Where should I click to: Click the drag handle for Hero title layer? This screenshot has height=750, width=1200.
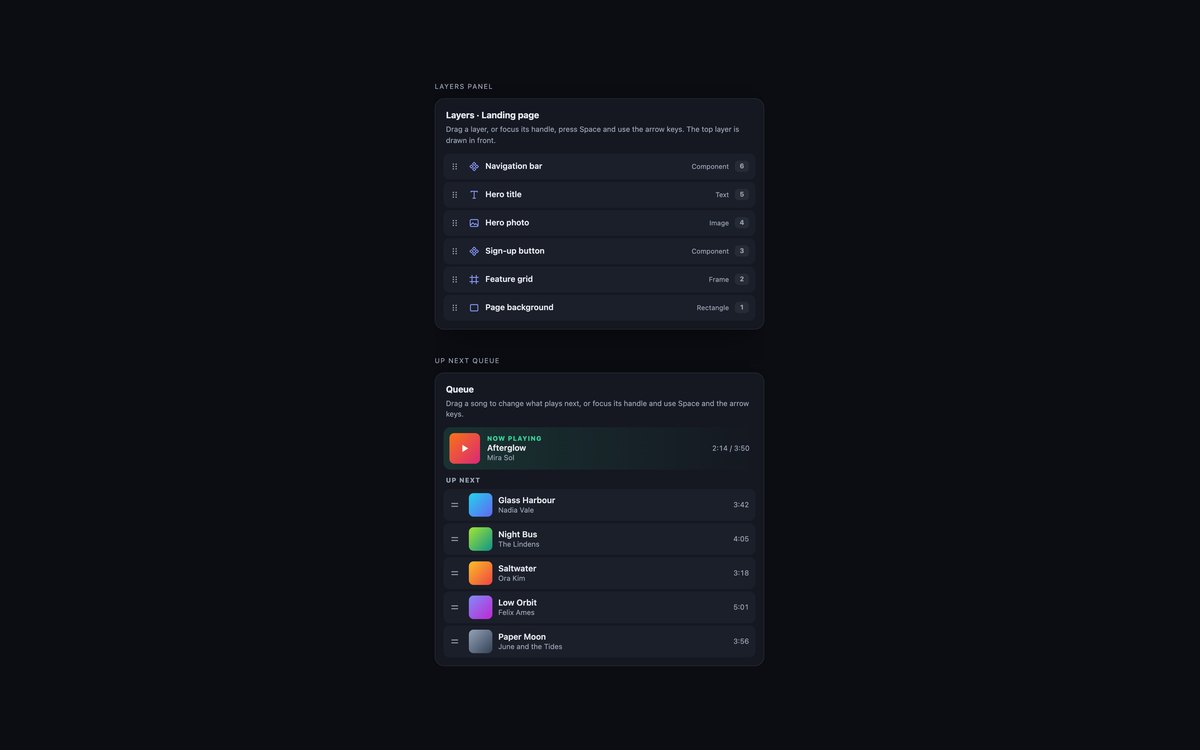click(x=455, y=195)
